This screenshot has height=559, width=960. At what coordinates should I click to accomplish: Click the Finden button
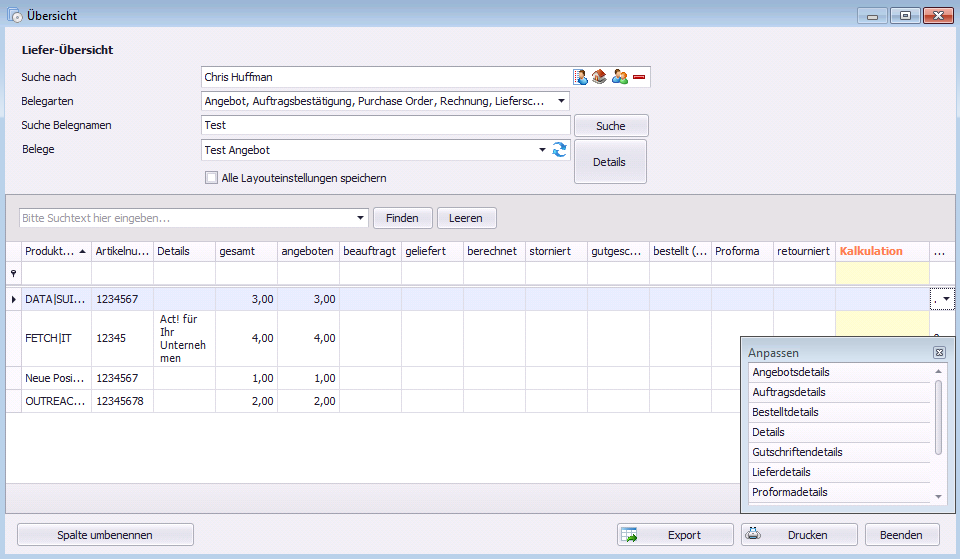click(402, 218)
